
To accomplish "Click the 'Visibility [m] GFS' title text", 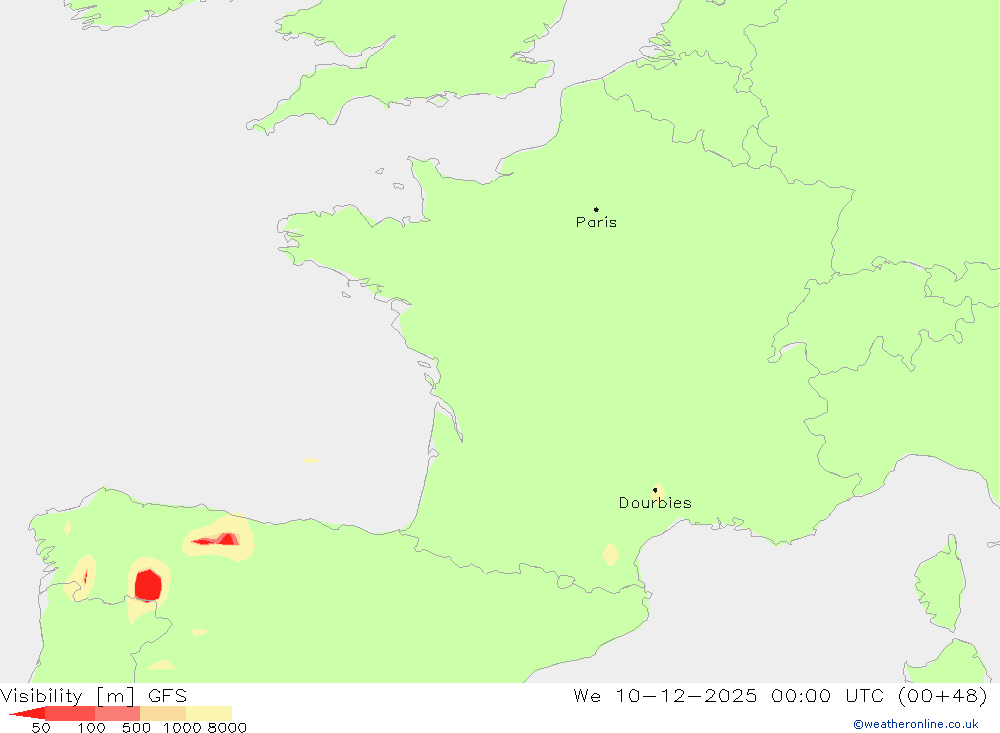I will point(94,696).
